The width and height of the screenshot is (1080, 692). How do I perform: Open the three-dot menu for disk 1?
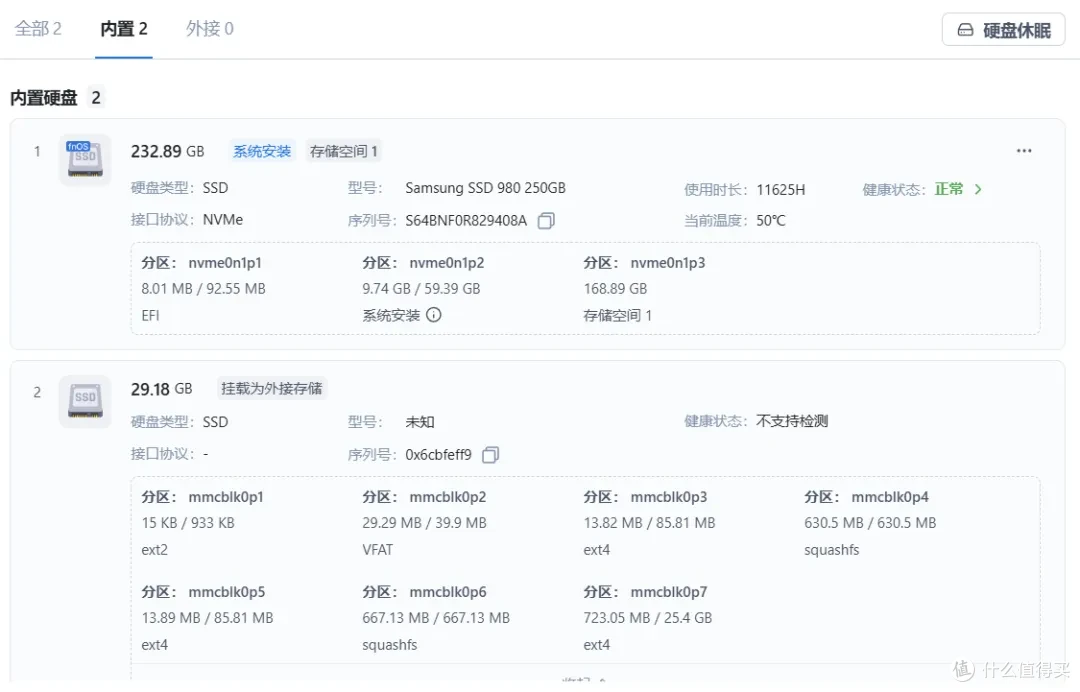point(1024,151)
